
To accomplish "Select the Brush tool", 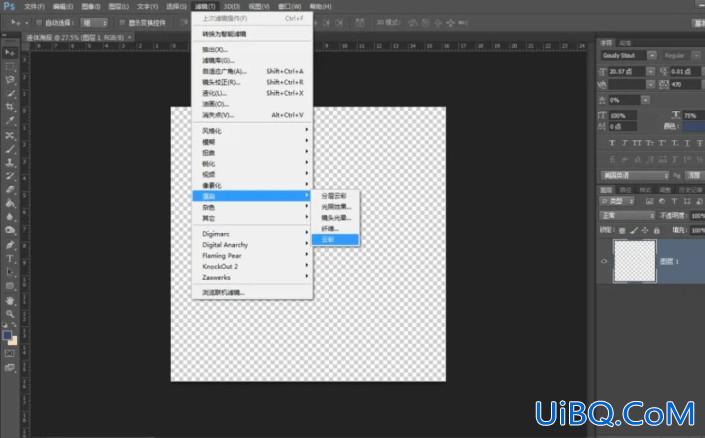I will [x=9, y=149].
